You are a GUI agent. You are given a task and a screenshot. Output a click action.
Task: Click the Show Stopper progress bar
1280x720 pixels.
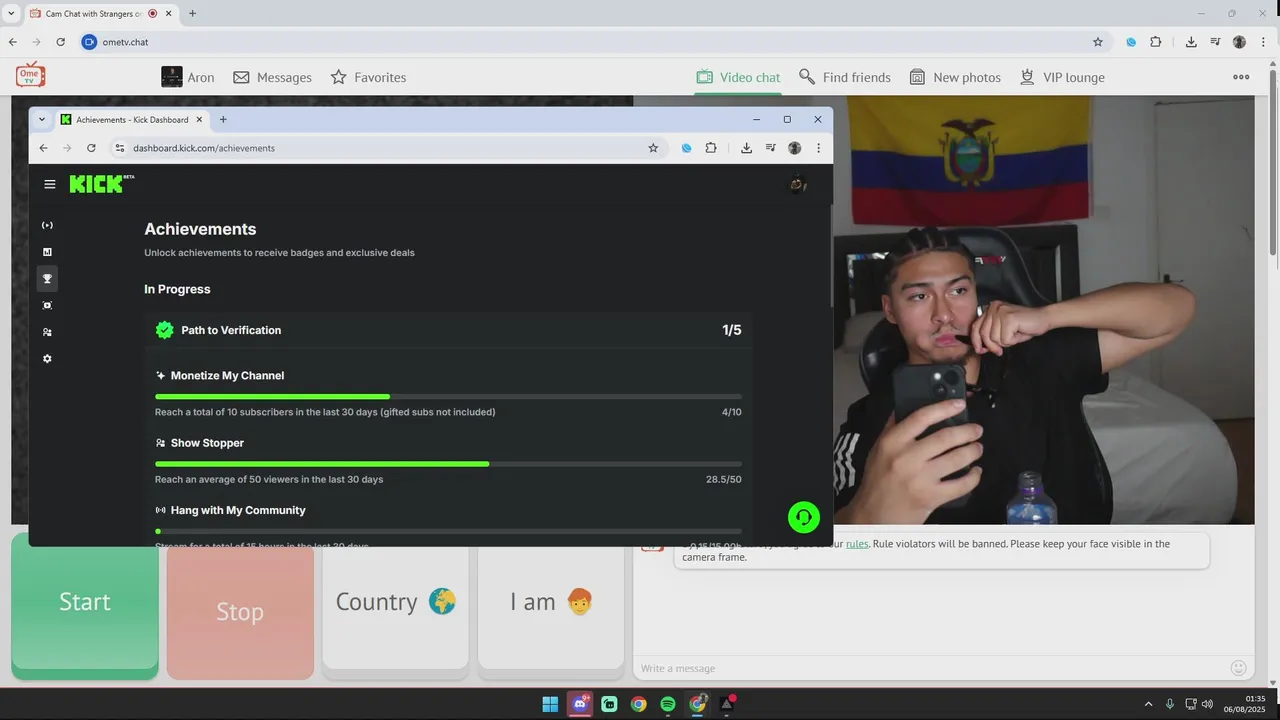point(448,464)
